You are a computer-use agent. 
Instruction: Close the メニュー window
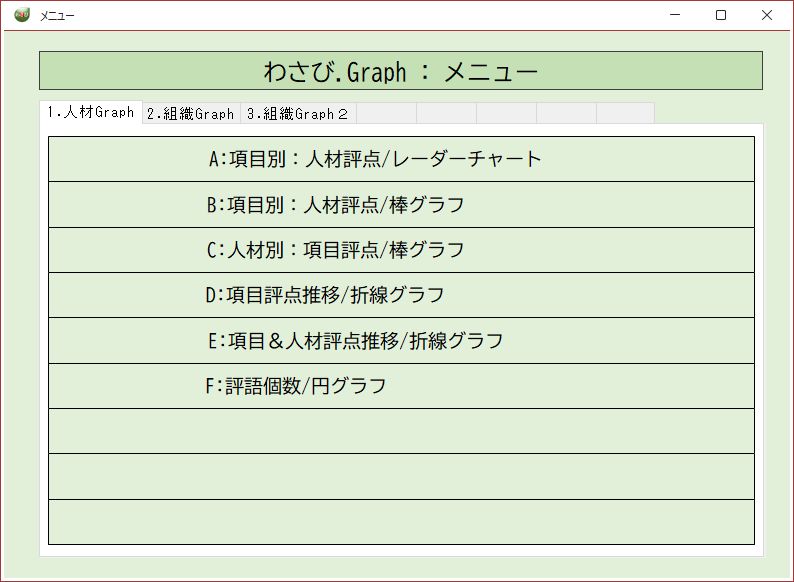767,15
